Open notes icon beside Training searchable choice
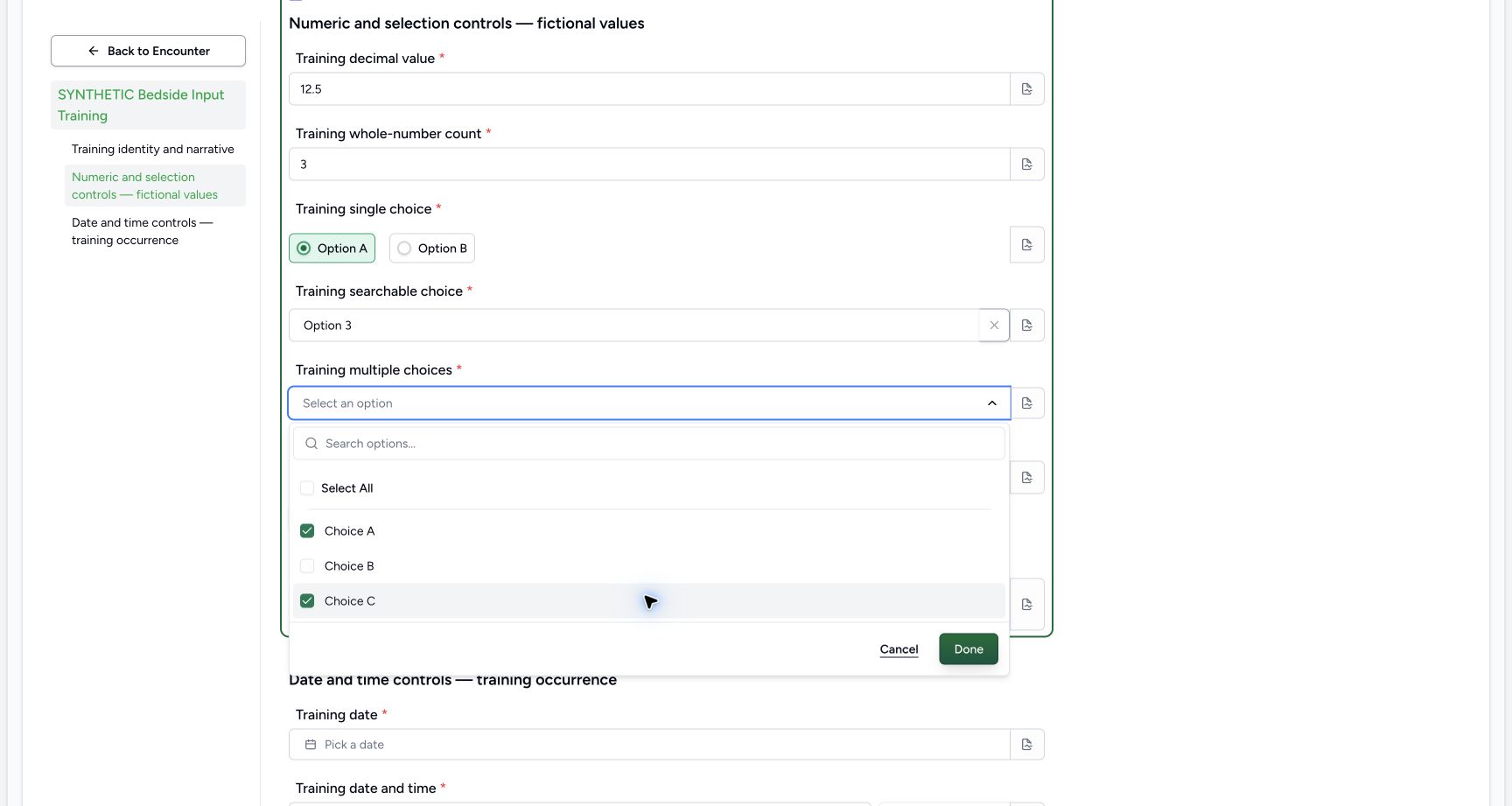 (x=1027, y=326)
